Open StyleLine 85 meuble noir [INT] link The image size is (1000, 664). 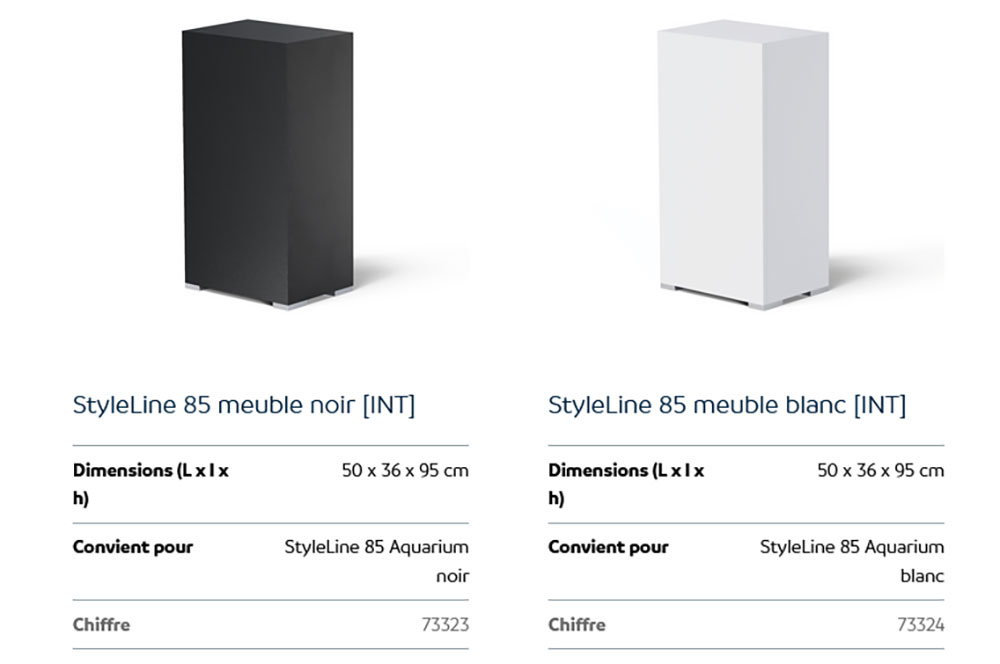(x=244, y=405)
